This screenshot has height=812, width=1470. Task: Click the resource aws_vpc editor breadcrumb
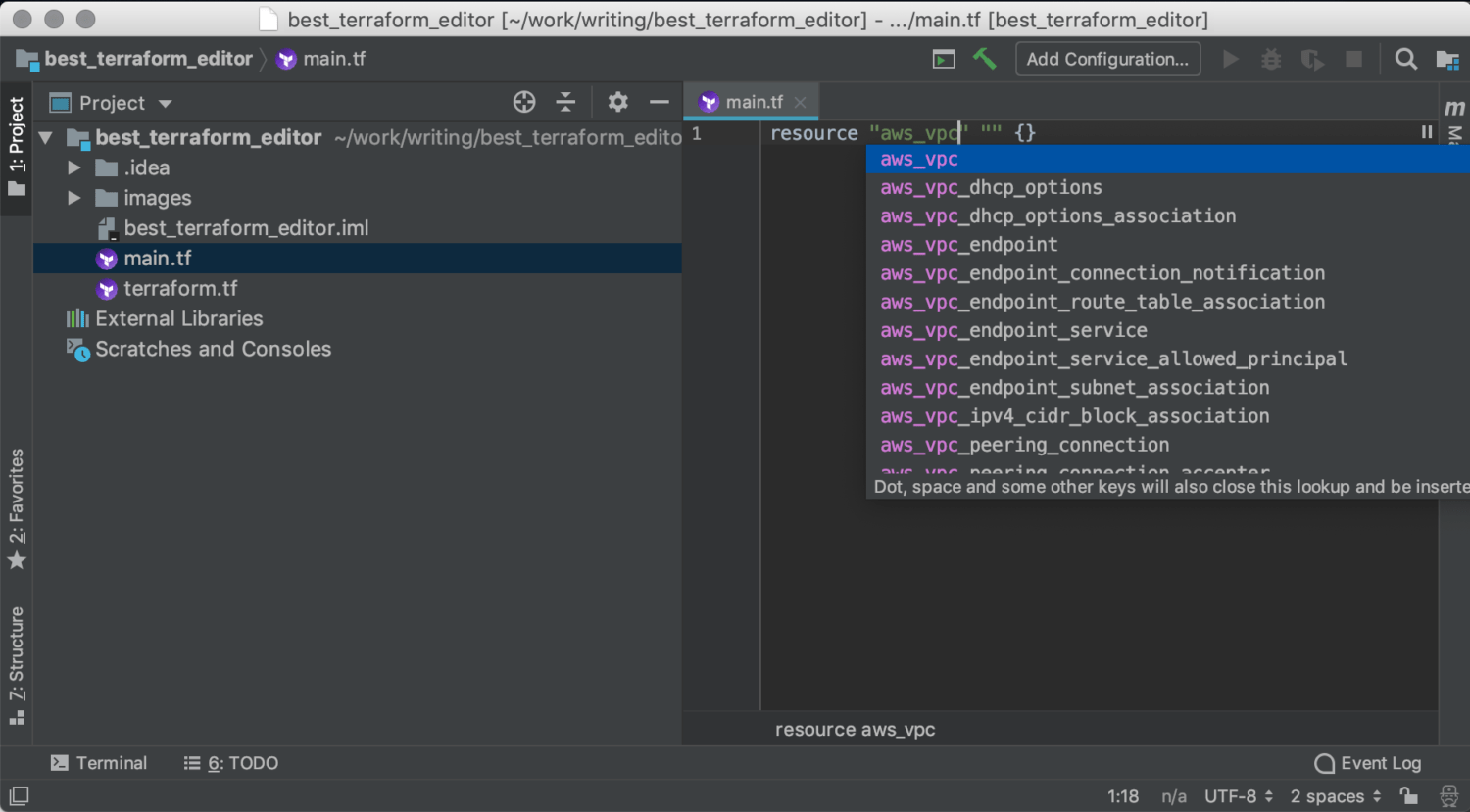(x=855, y=730)
